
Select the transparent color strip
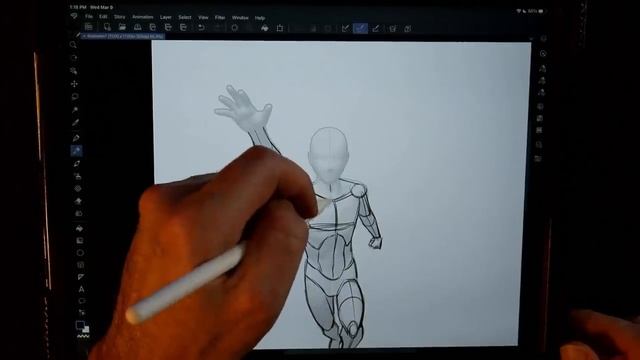(83, 337)
